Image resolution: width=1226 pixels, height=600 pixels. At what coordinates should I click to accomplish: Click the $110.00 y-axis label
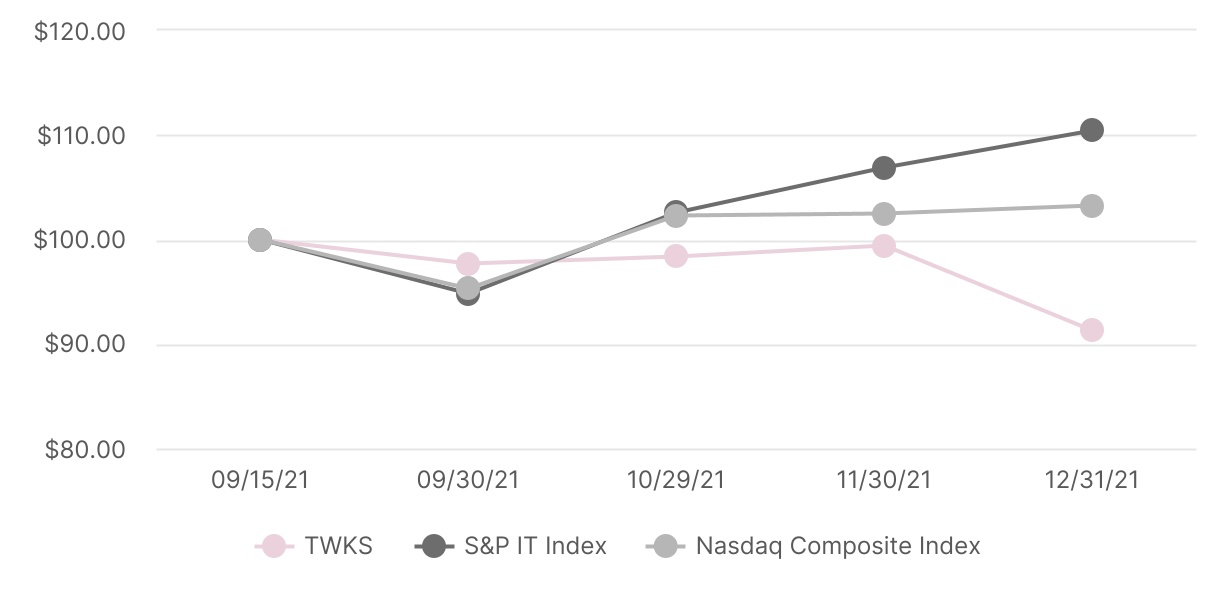click(x=80, y=135)
